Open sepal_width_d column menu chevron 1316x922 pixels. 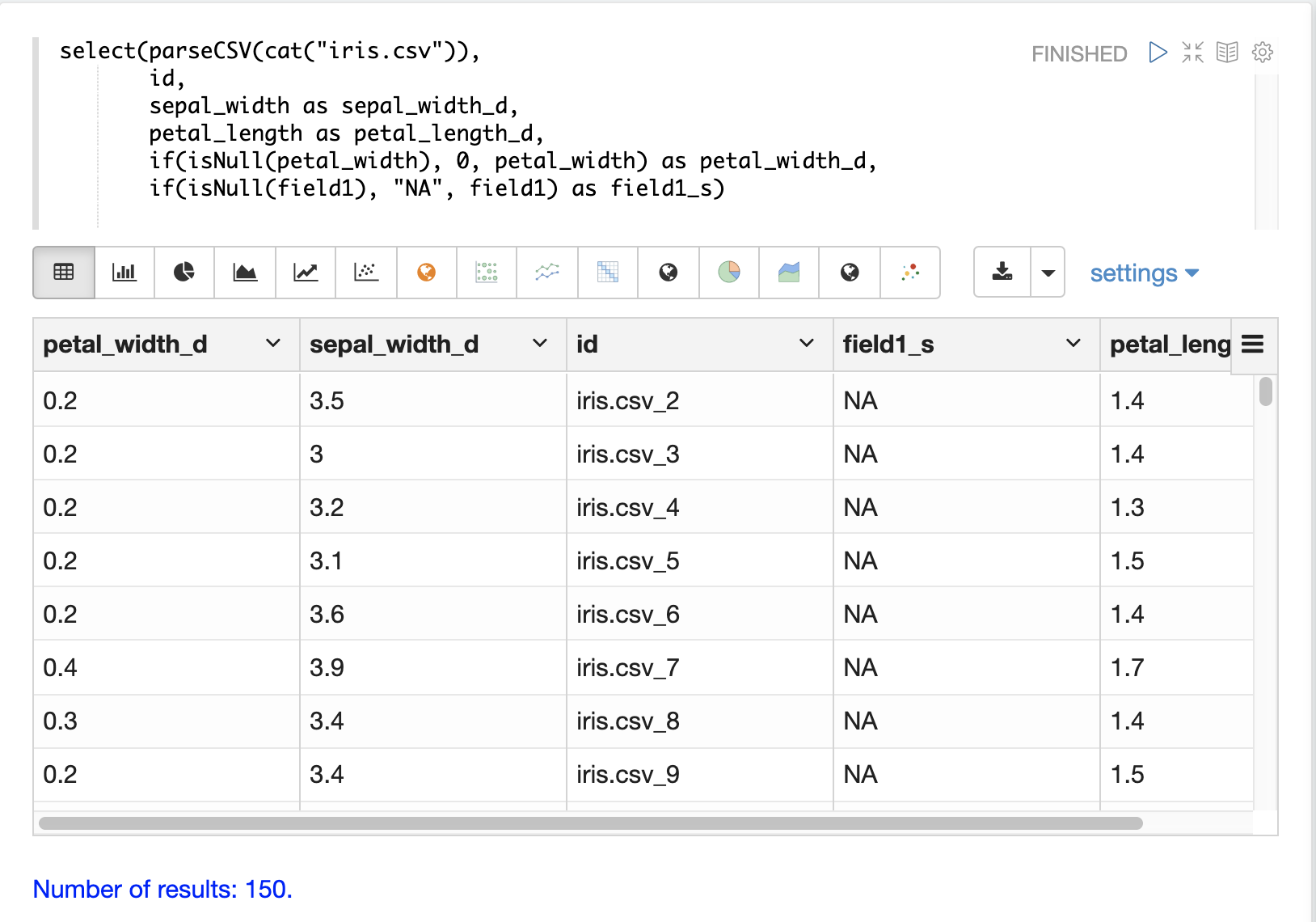[540, 344]
